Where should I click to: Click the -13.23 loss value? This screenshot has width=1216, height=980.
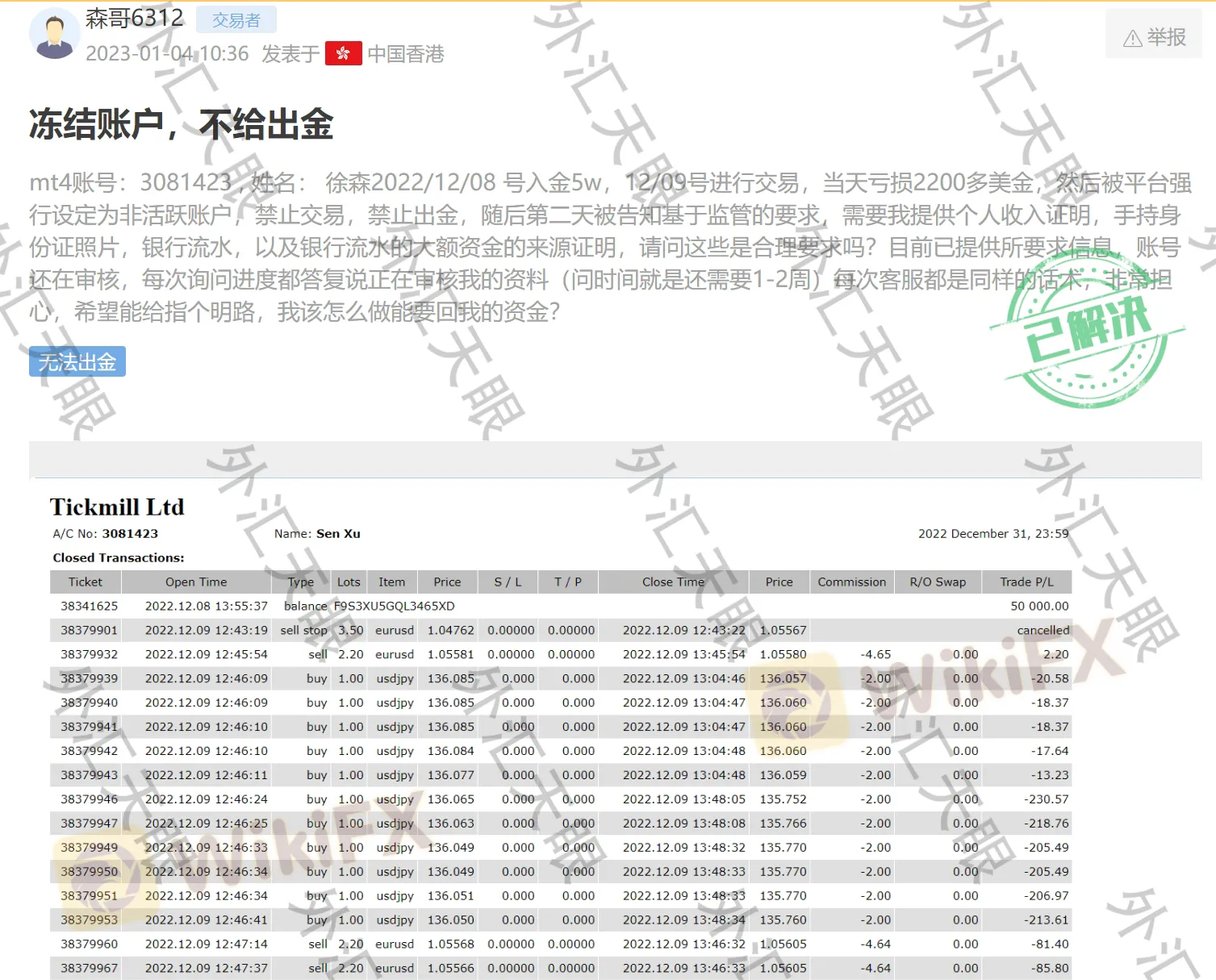click(x=1050, y=775)
